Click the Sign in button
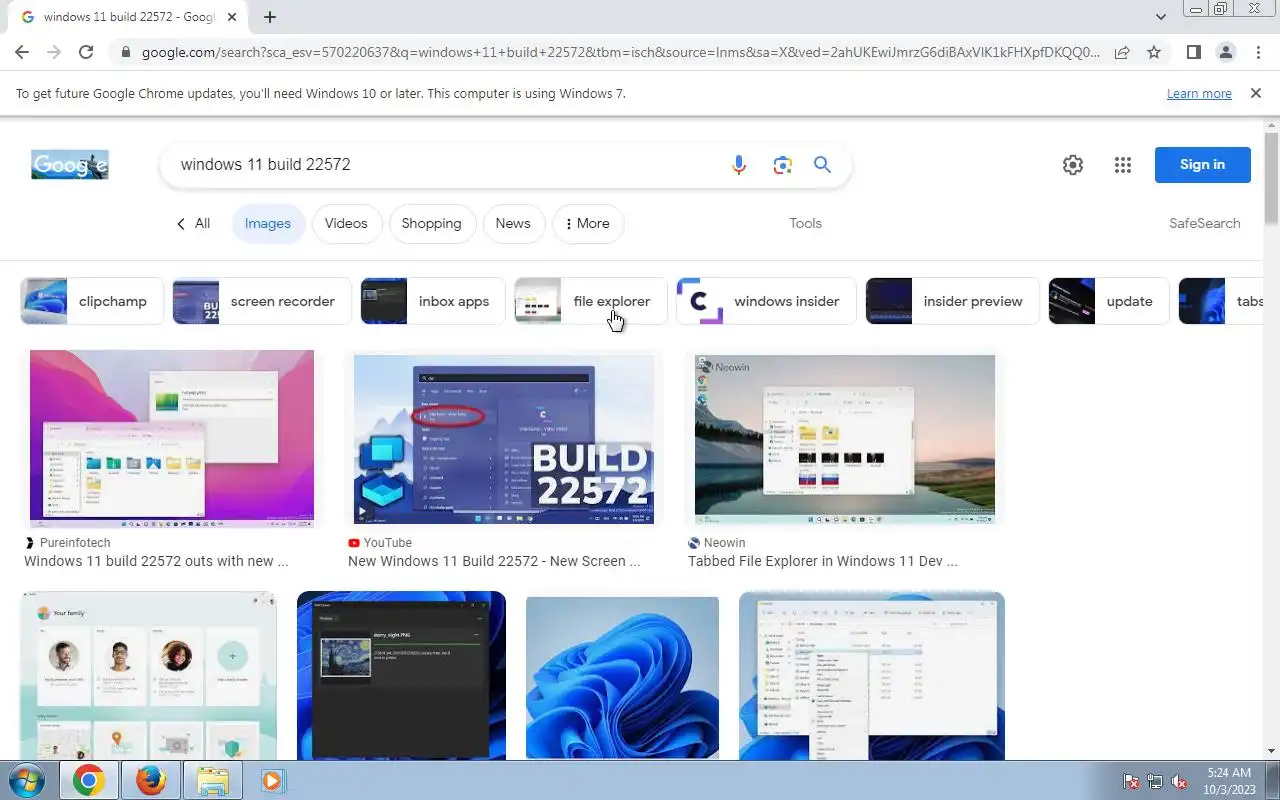Viewport: 1280px width, 800px height. (x=1202, y=165)
